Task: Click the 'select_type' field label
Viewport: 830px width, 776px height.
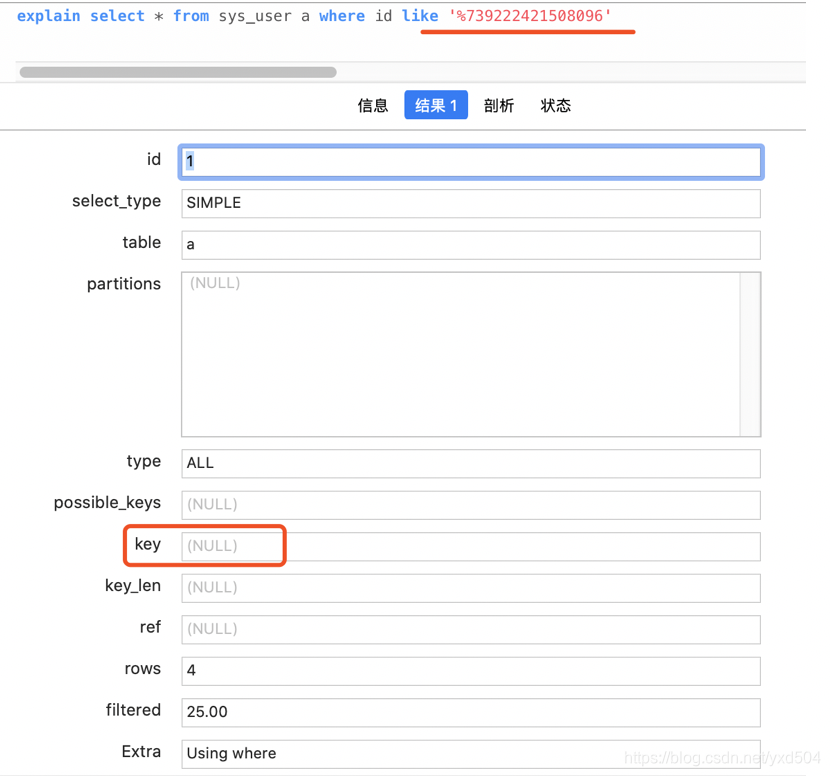Action: [116, 201]
